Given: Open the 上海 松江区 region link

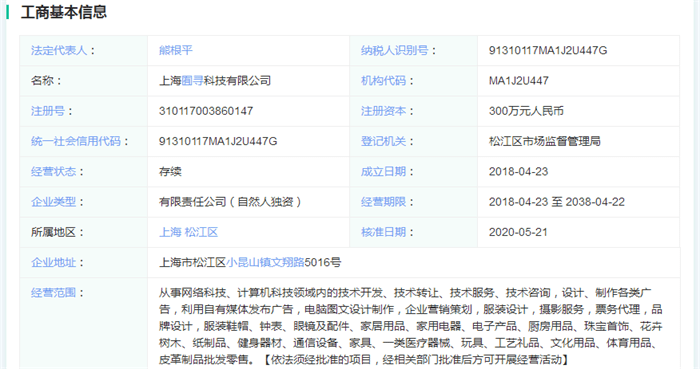Looking at the screenshot, I should coord(188,232).
